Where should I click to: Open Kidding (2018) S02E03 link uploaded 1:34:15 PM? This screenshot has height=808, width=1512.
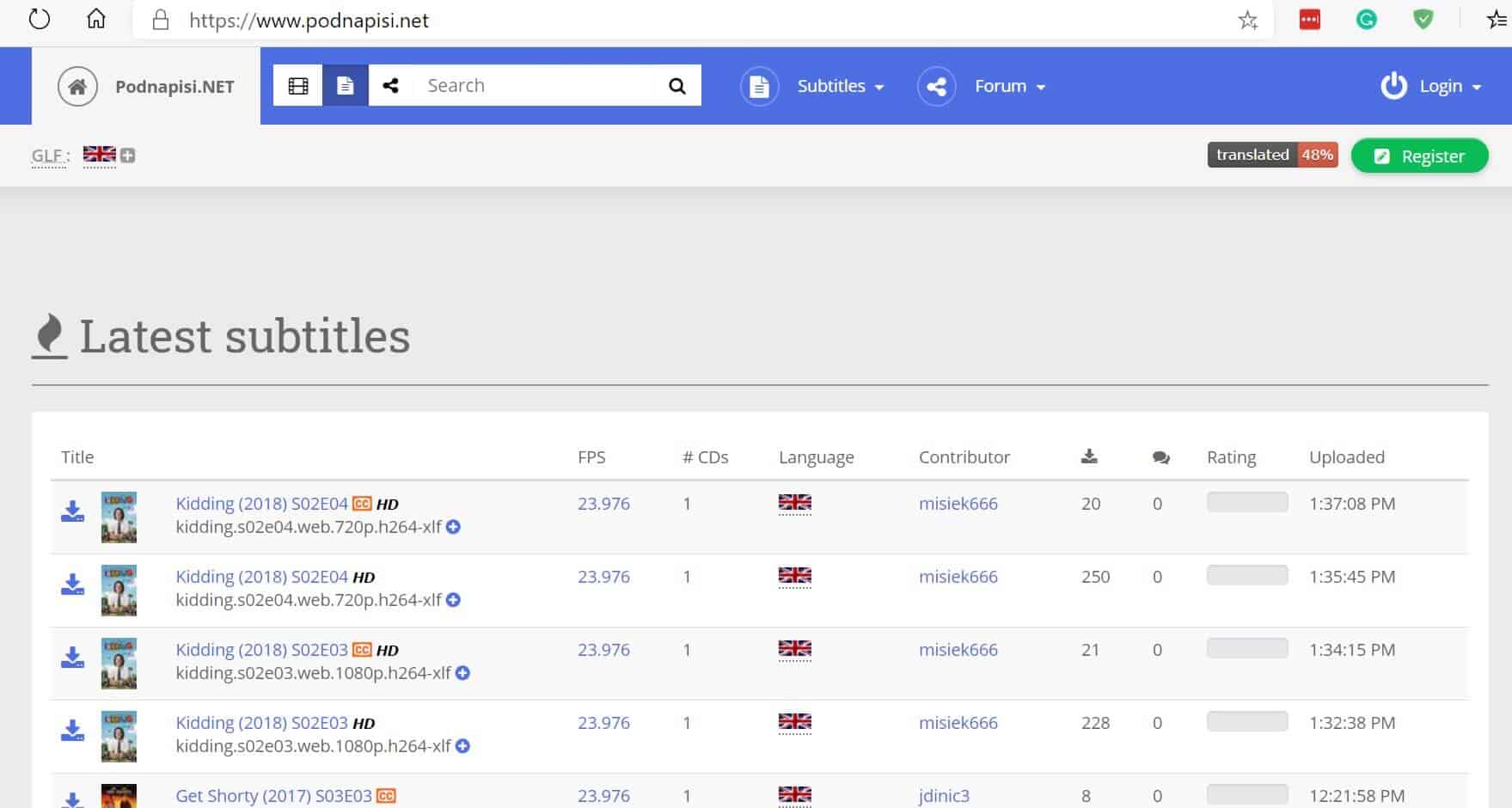[x=261, y=650]
